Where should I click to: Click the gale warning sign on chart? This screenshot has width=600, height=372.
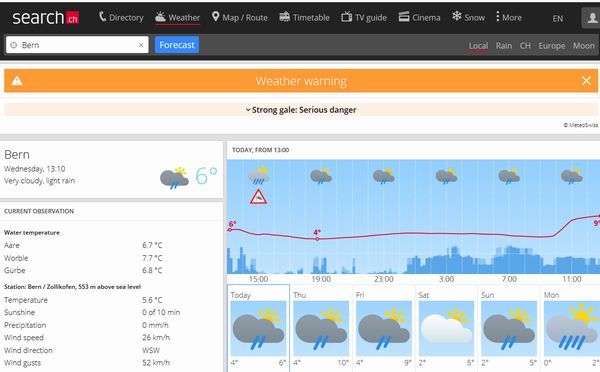tap(258, 197)
